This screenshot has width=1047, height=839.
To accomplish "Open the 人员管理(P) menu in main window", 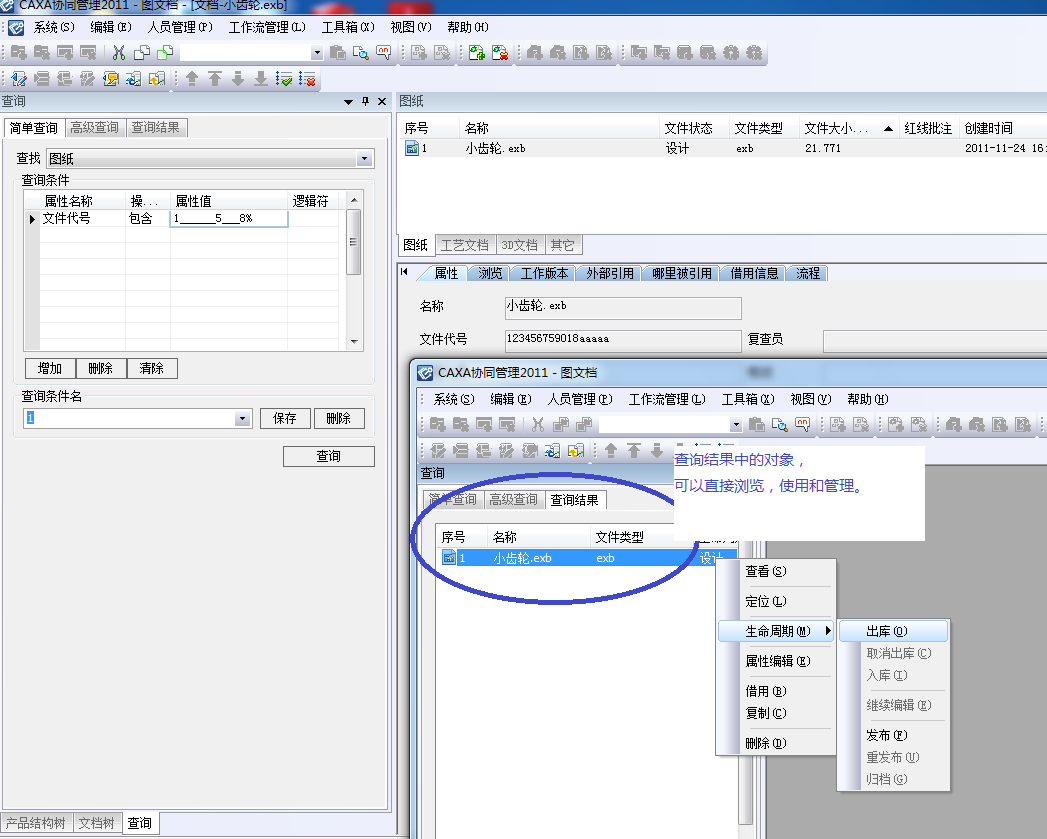I will pos(180,27).
